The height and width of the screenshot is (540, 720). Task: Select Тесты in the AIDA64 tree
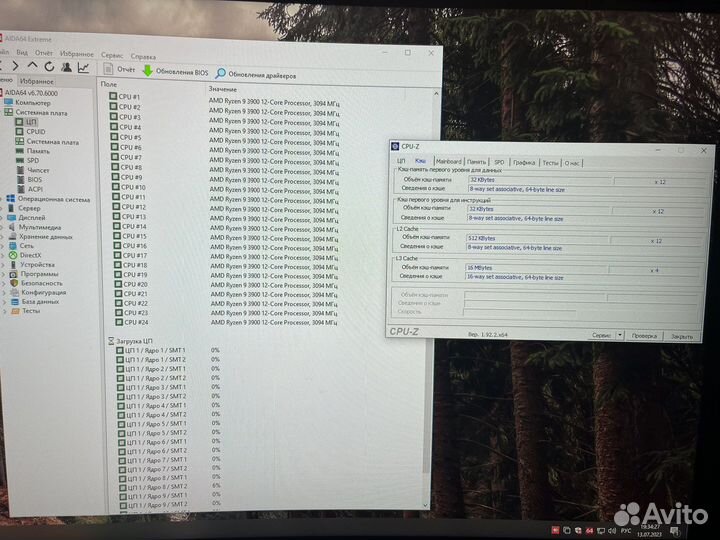tap(31, 311)
